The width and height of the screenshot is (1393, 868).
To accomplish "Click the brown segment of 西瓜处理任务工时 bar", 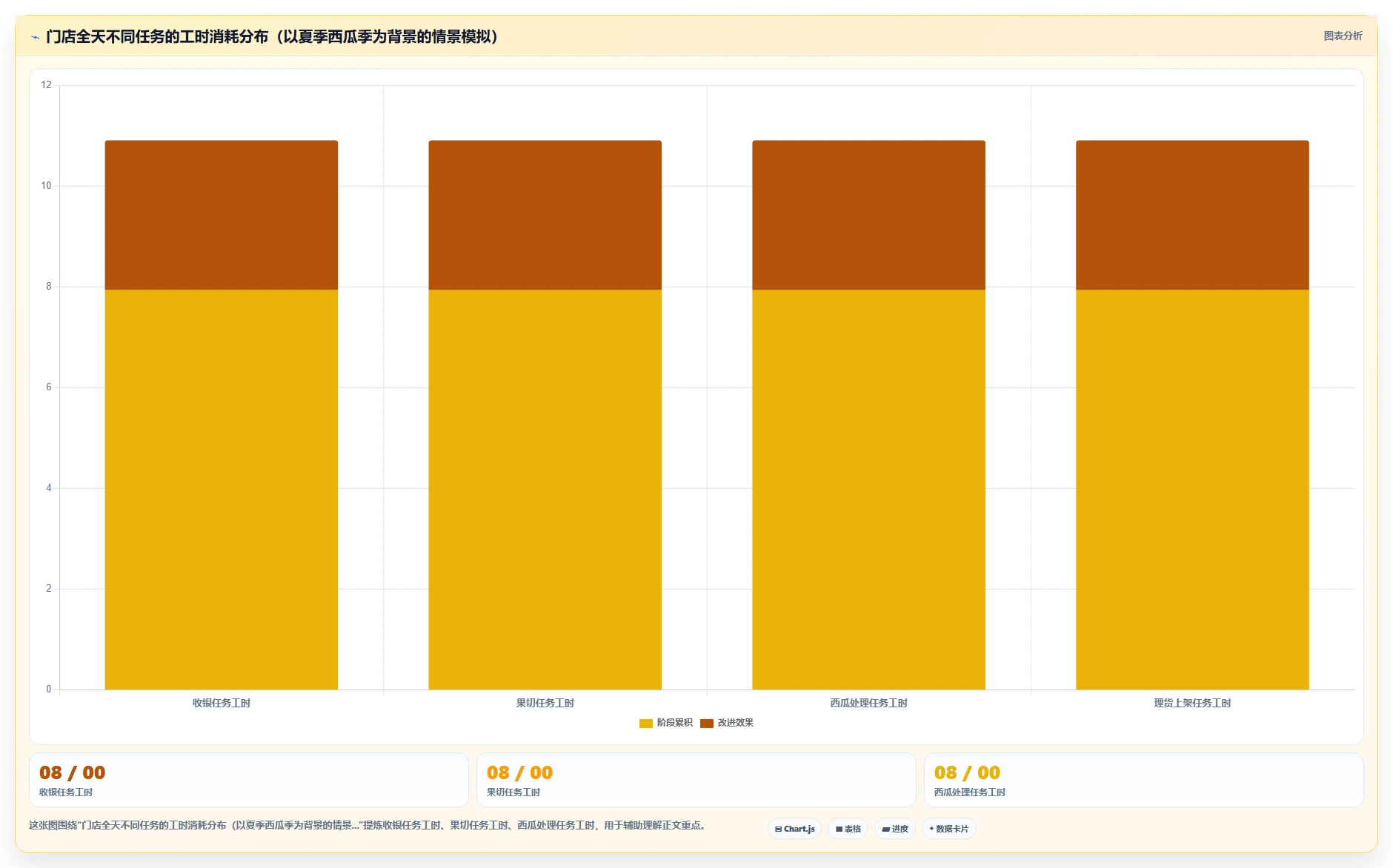I will [x=869, y=215].
